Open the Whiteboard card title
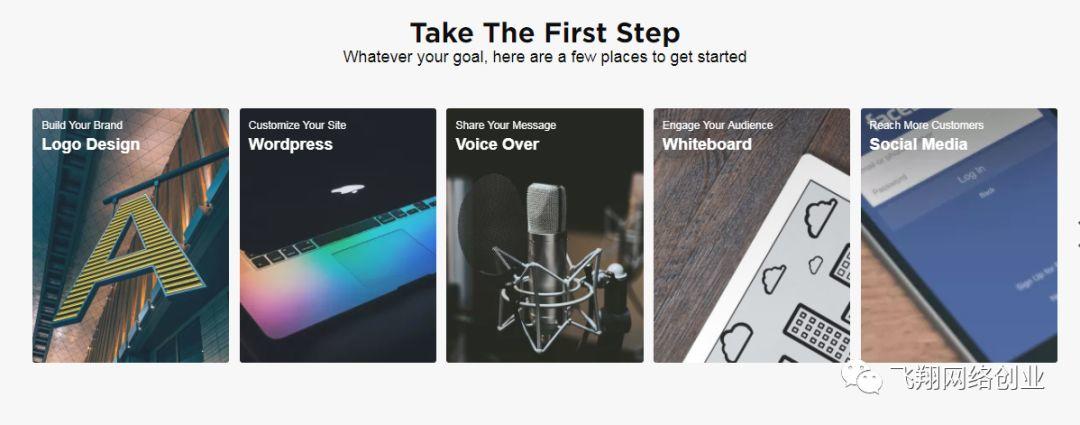The height and width of the screenshot is (425, 1080). (707, 144)
